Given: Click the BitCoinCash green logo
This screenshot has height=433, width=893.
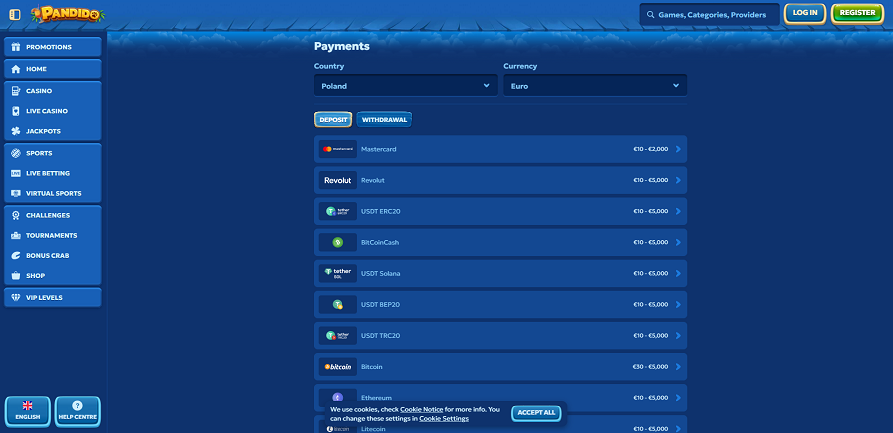Looking at the screenshot, I should click(x=338, y=242).
